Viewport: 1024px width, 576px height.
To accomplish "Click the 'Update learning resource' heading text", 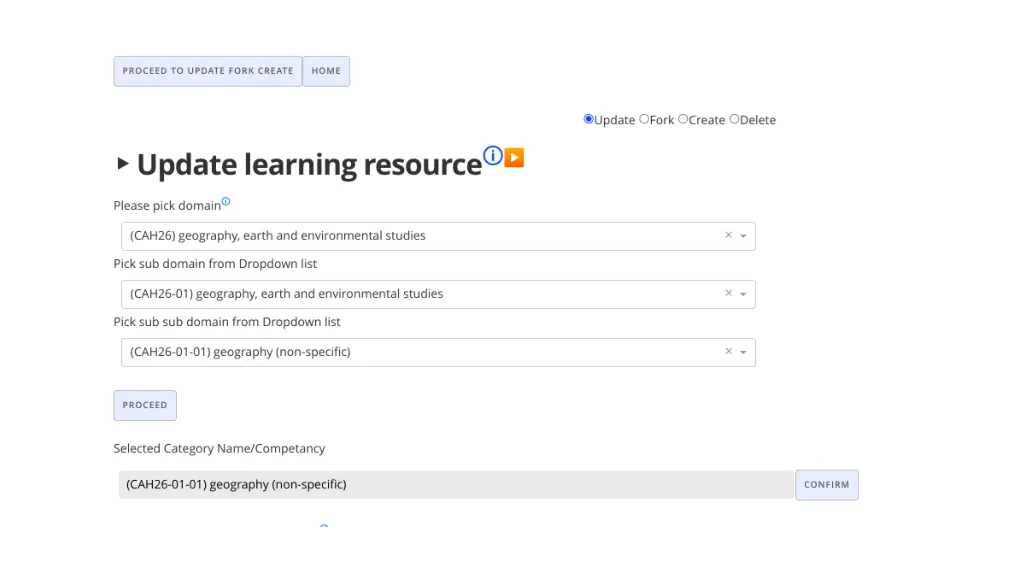I will point(309,165).
